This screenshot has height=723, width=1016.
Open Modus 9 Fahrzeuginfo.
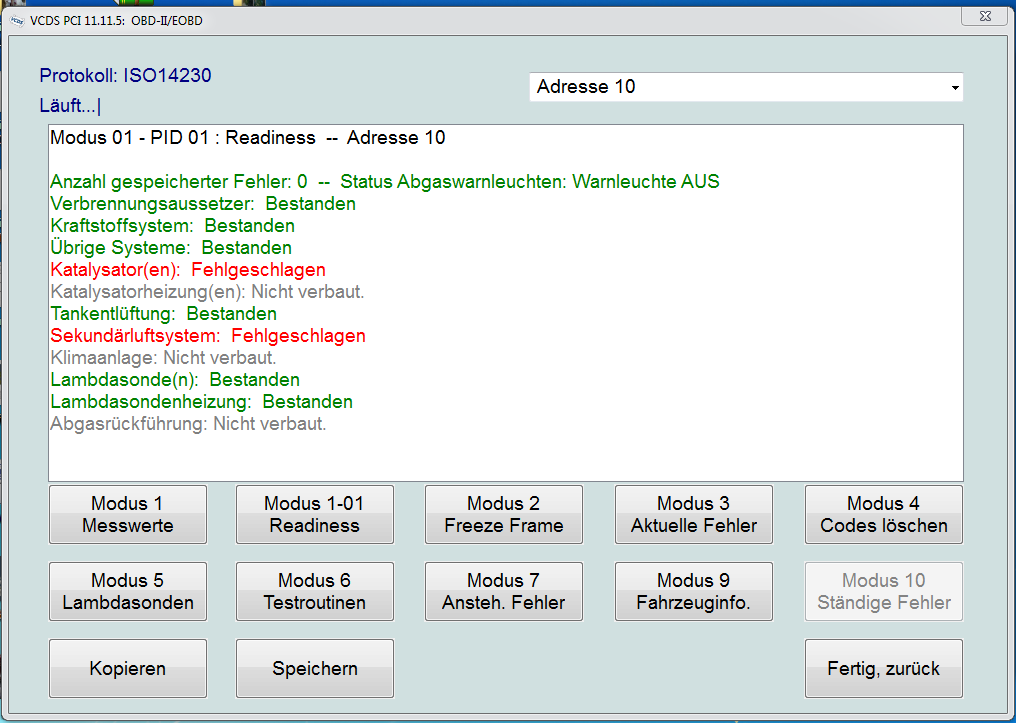[693, 591]
